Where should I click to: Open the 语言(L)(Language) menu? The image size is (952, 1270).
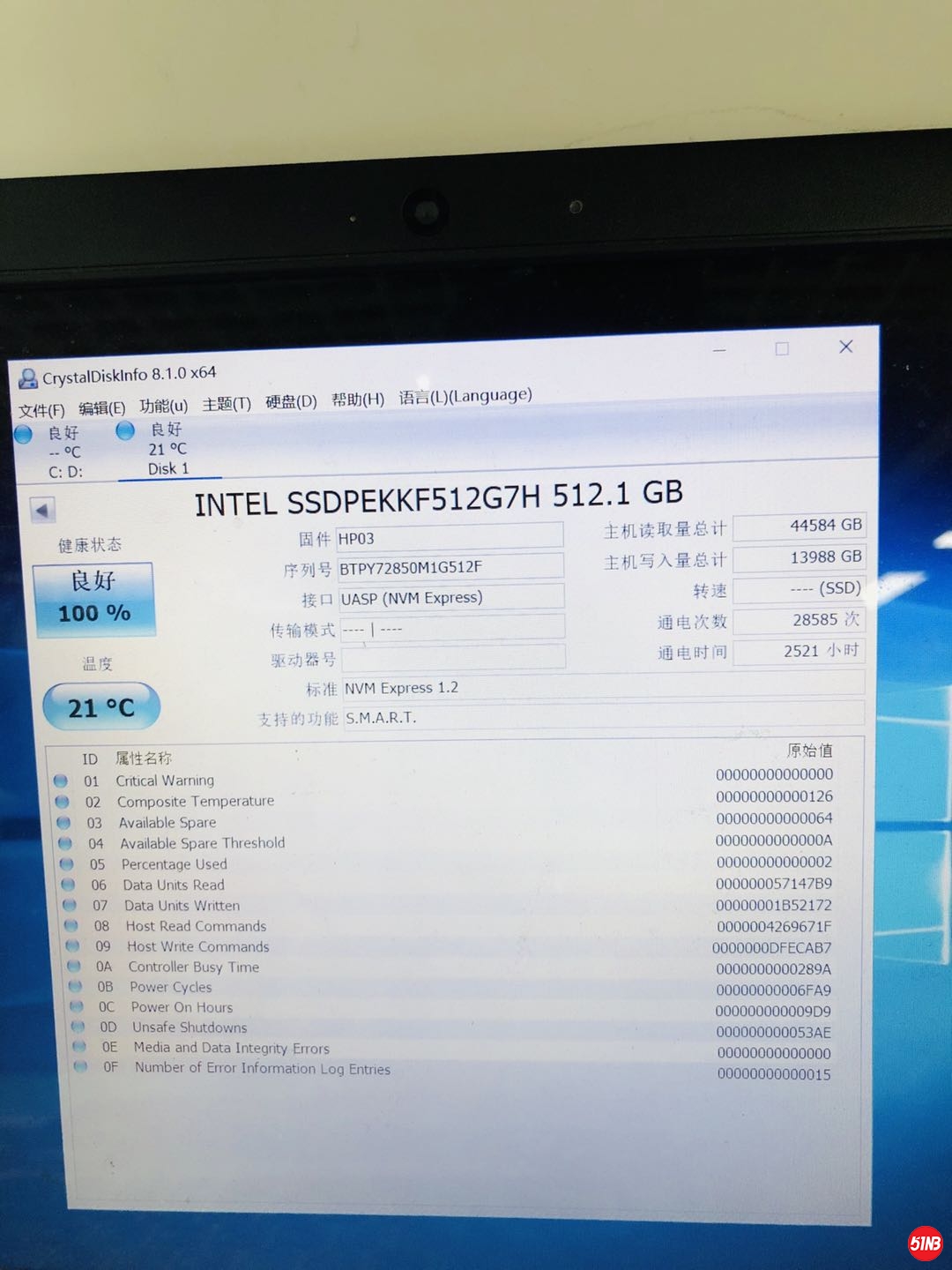tap(465, 396)
